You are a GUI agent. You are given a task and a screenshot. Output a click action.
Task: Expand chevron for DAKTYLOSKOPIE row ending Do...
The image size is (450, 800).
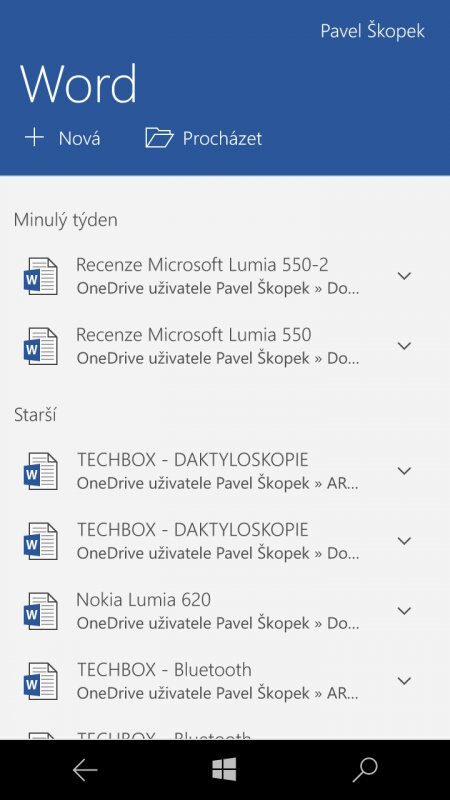pyautogui.click(x=404, y=541)
